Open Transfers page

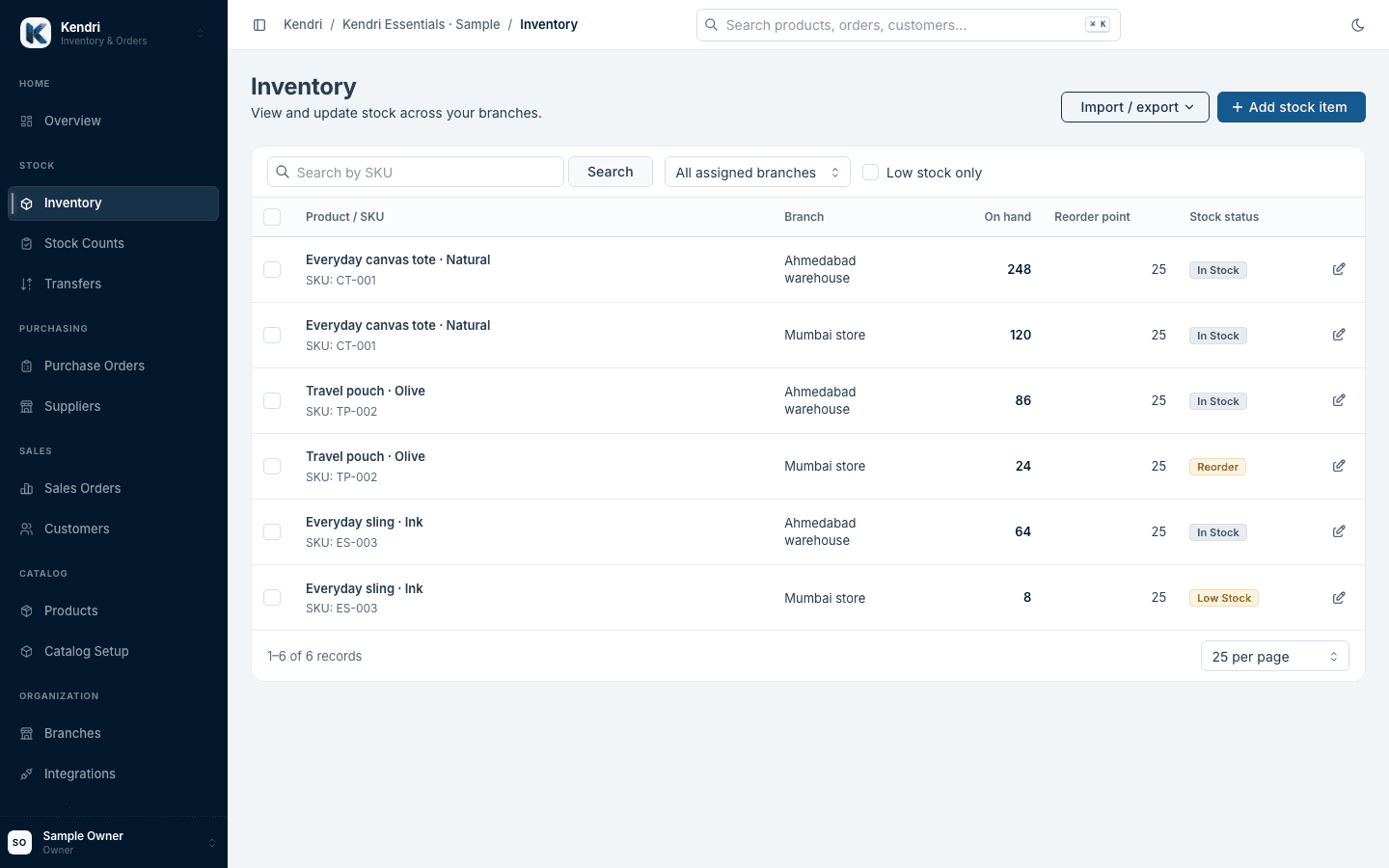[x=114, y=285]
